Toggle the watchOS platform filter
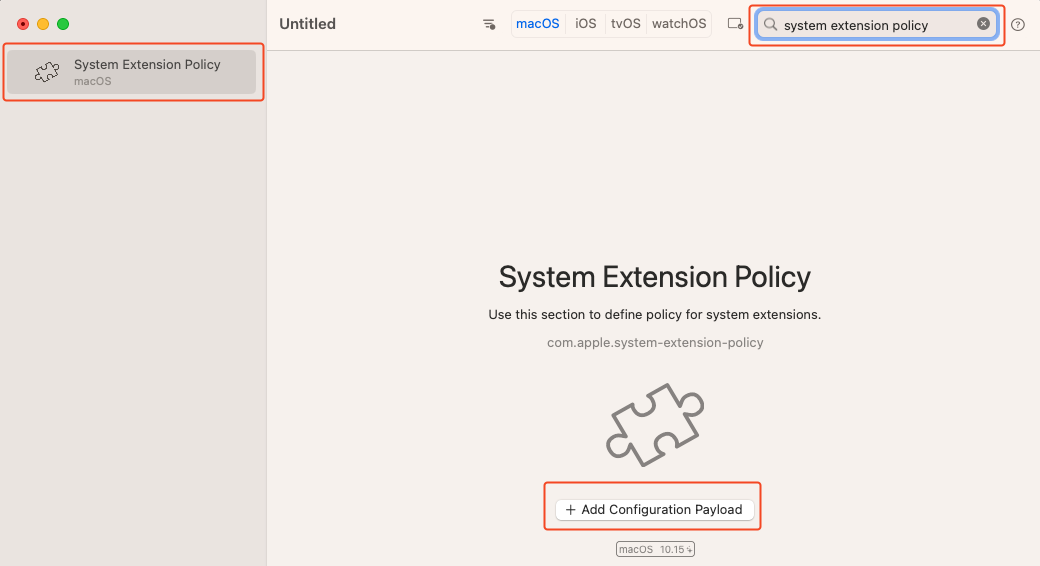This screenshot has height=566, width=1040. pyautogui.click(x=679, y=24)
